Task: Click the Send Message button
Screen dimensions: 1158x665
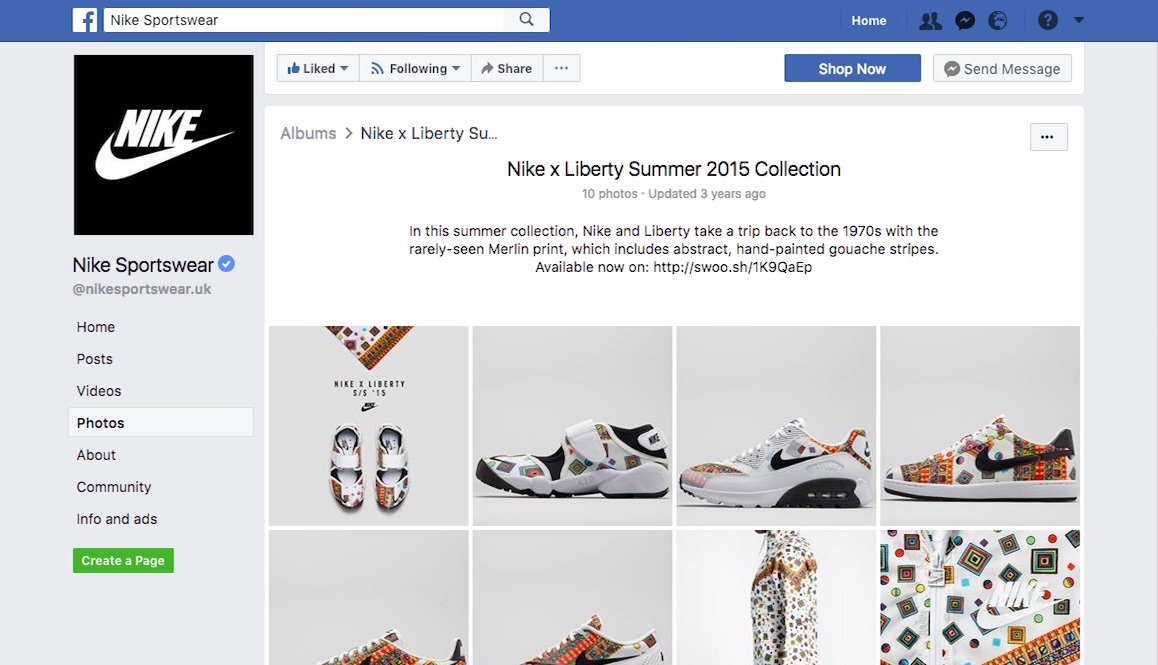Action: click(x=1002, y=69)
